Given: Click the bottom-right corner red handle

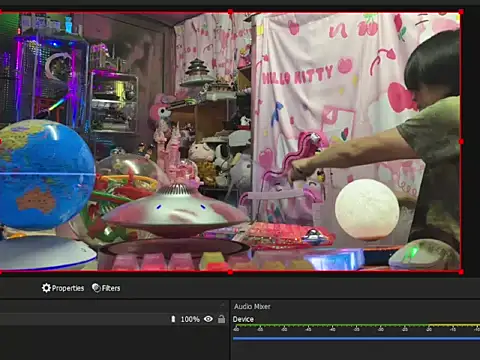Looking at the screenshot, I should 461,272.
